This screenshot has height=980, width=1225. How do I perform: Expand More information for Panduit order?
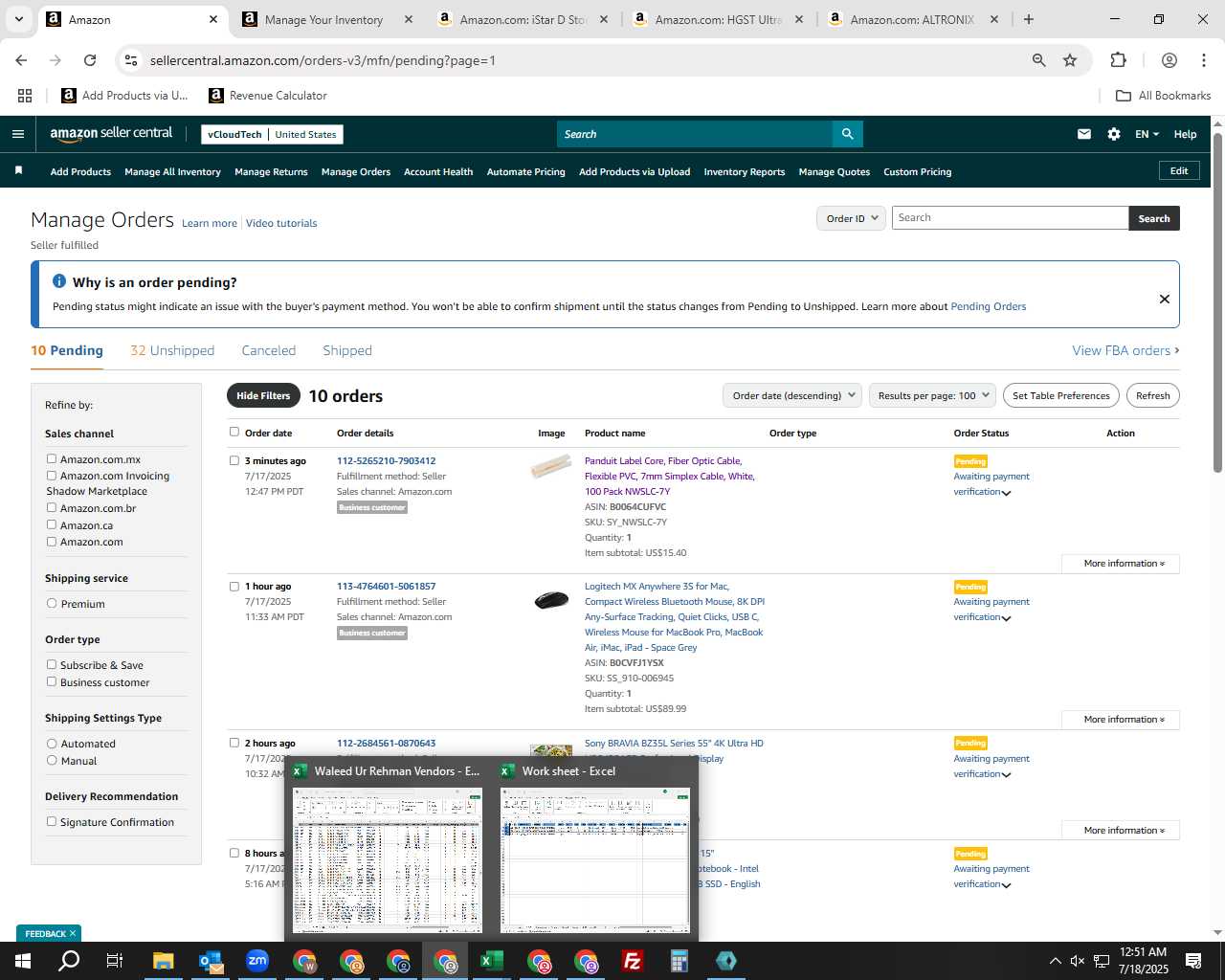click(x=1121, y=564)
